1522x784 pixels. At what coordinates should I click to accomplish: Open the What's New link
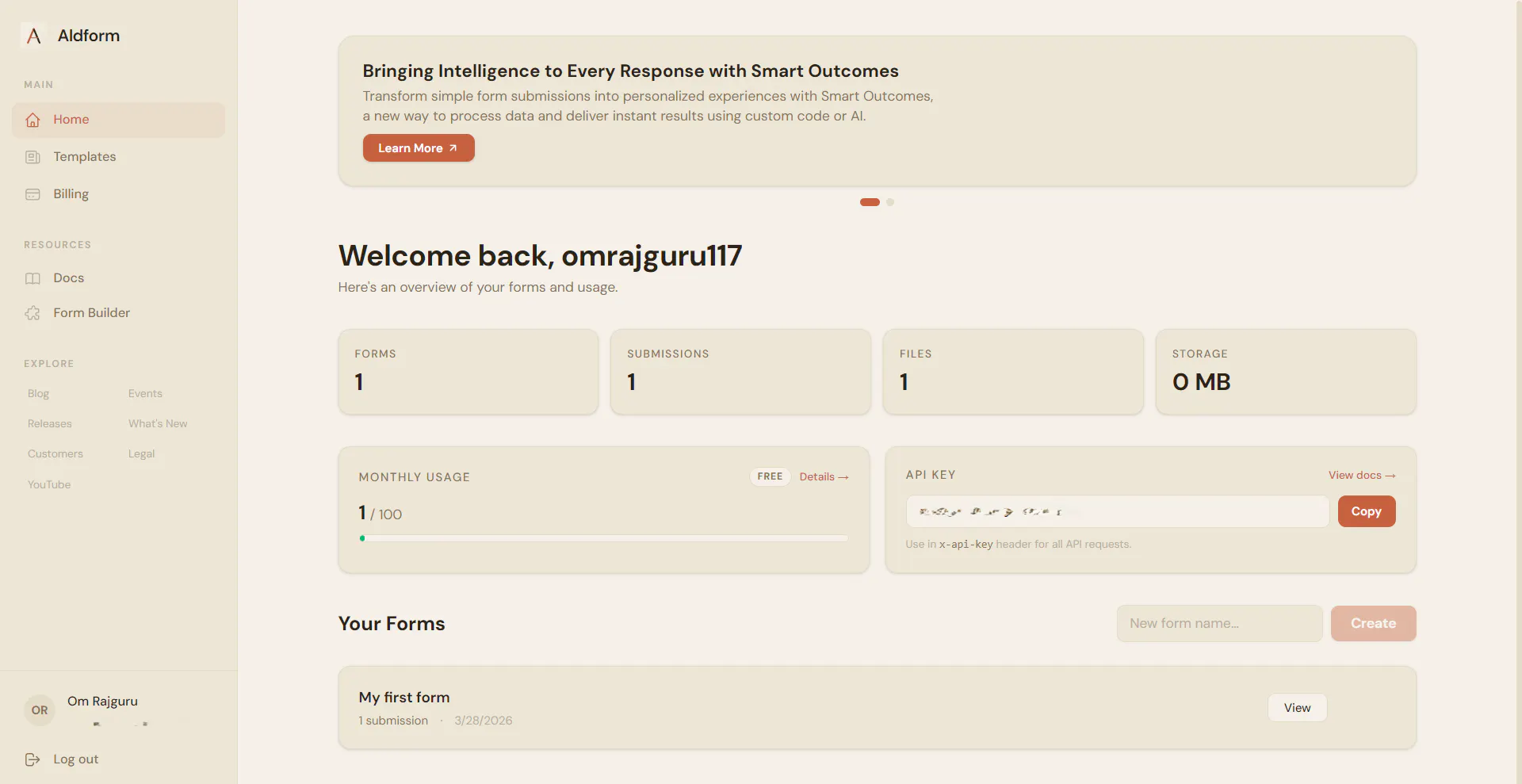point(158,424)
